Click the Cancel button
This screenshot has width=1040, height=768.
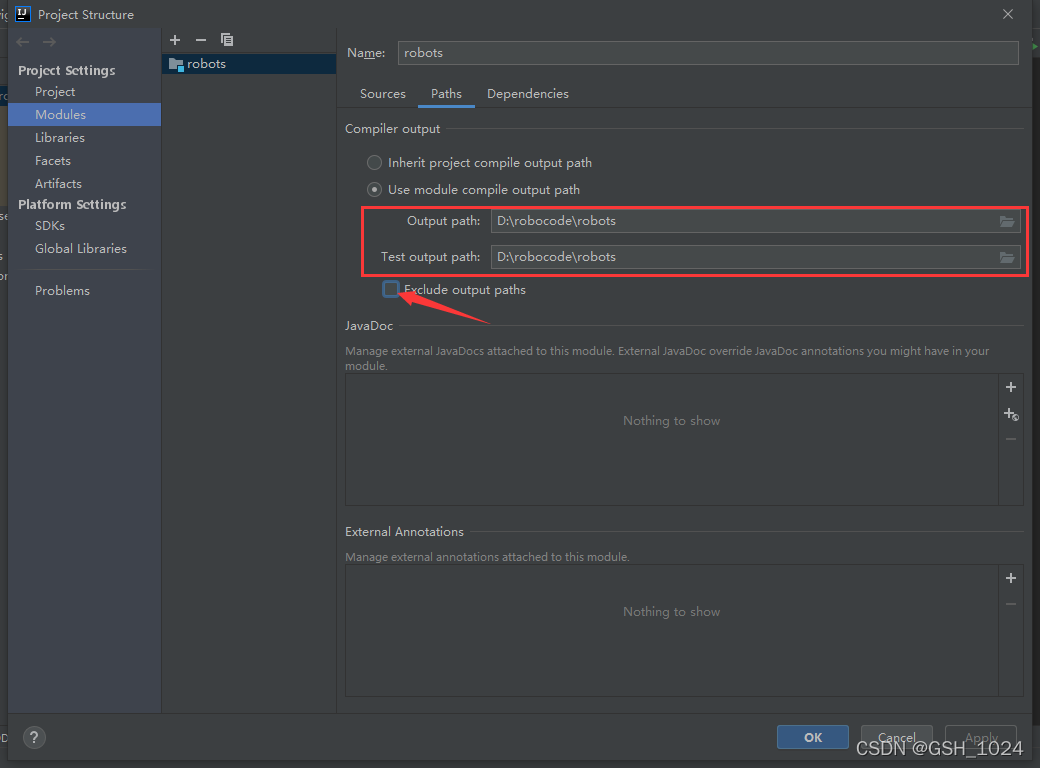pos(897,737)
